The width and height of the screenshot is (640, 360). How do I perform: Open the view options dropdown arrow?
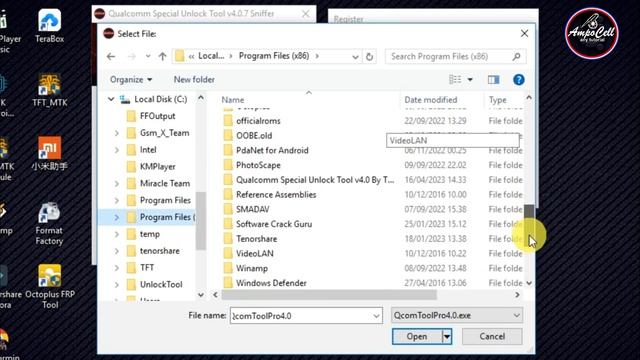(470, 80)
